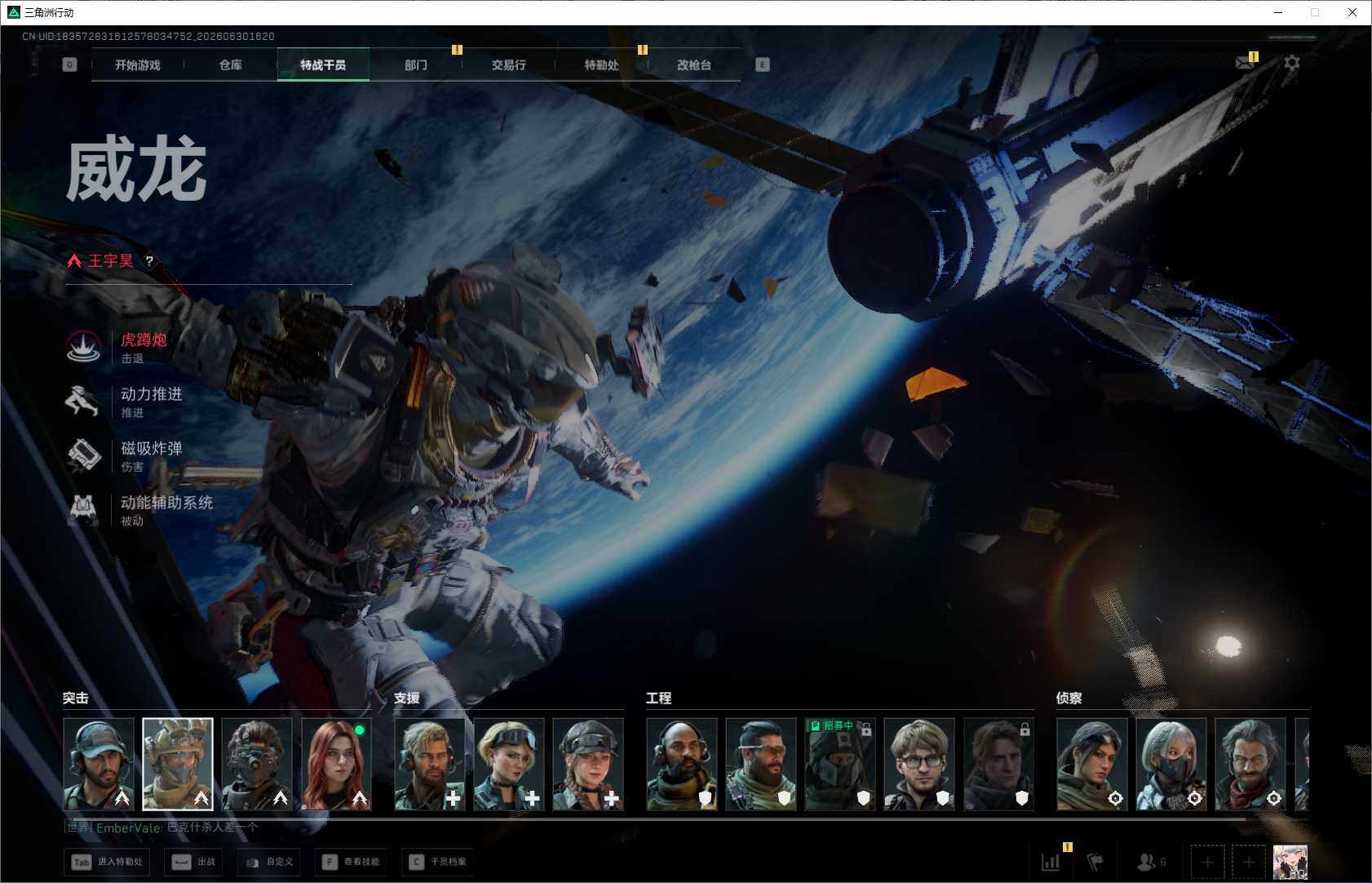The image size is (1372, 883).
Task: Open the statistics bar chart icon
Action: click(1051, 862)
